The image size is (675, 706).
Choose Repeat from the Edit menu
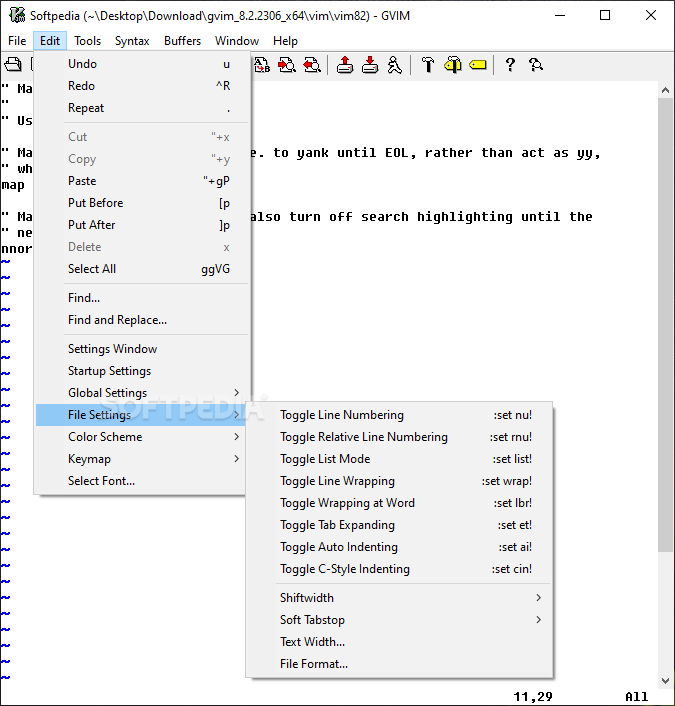click(x=141, y=108)
